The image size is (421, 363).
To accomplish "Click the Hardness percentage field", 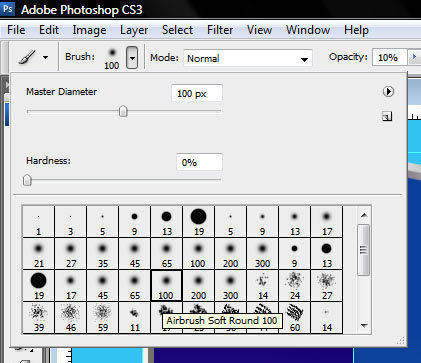I will click(199, 162).
